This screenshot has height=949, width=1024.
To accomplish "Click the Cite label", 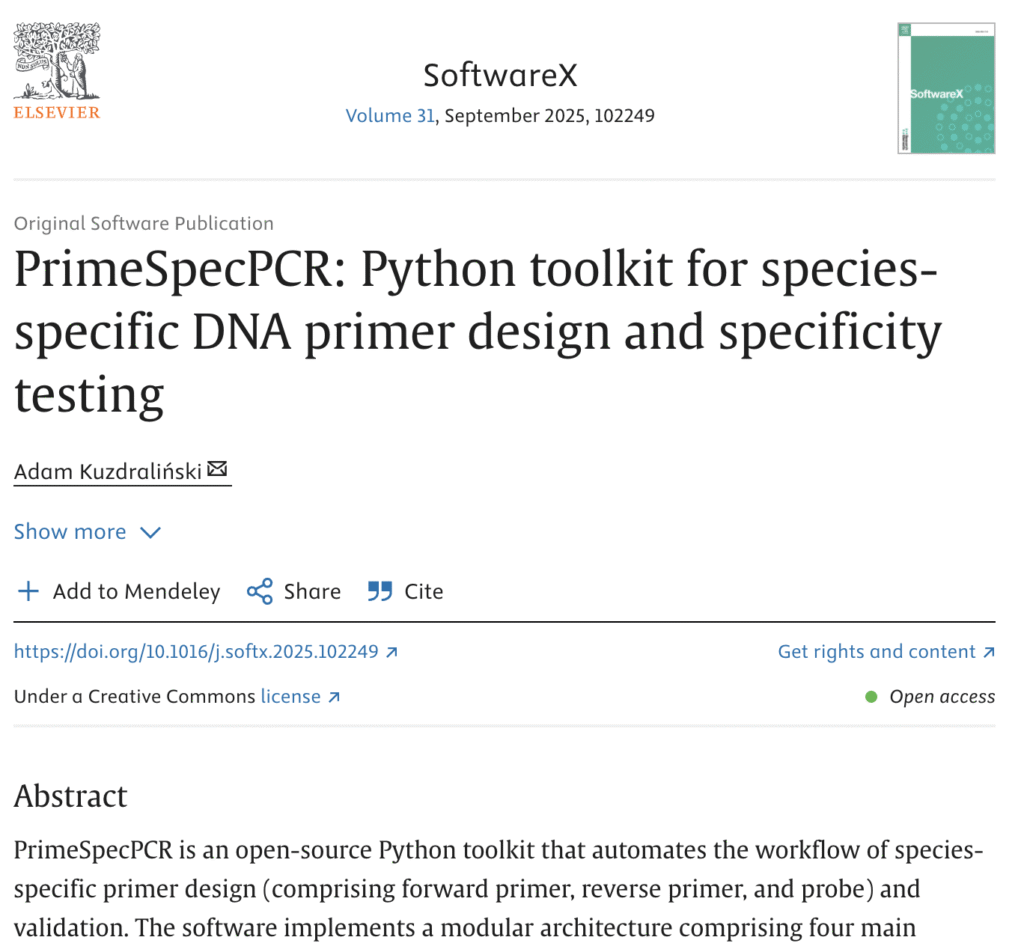I will pyautogui.click(x=423, y=591).
